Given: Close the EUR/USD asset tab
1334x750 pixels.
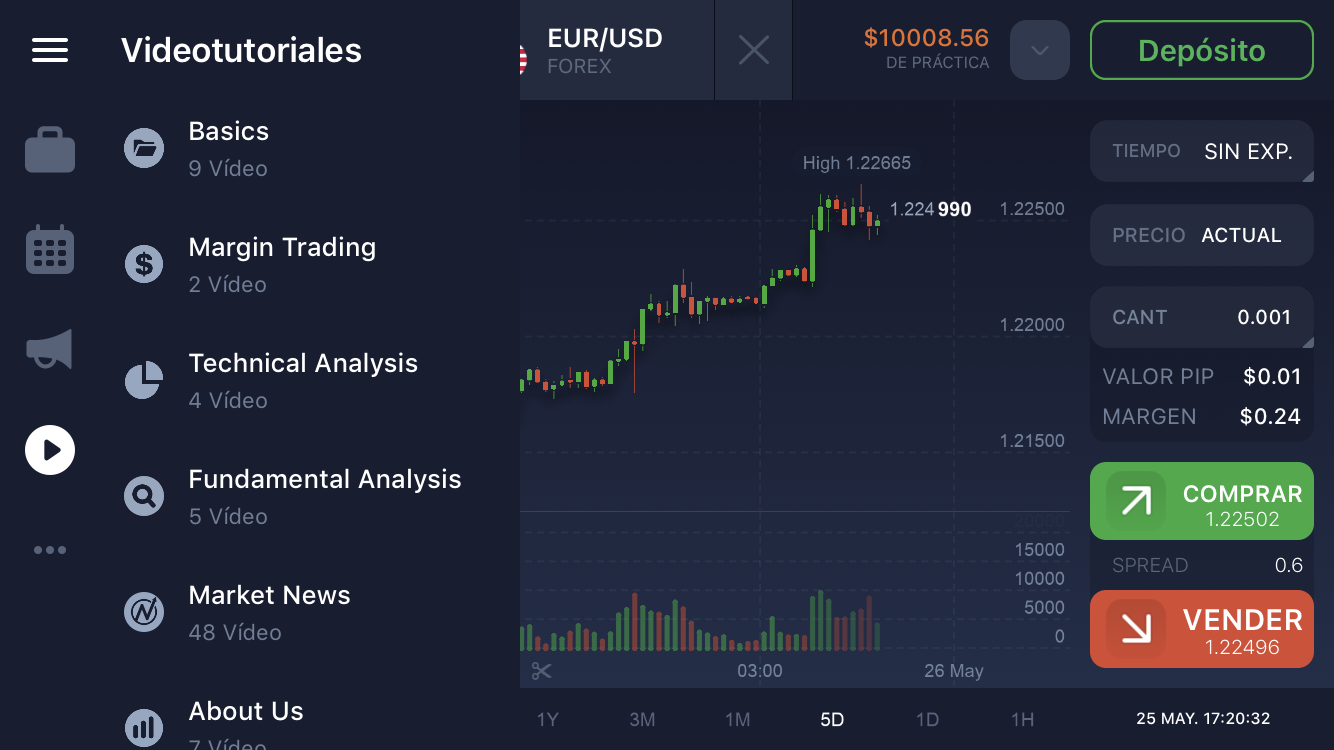Looking at the screenshot, I should point(753,50).
